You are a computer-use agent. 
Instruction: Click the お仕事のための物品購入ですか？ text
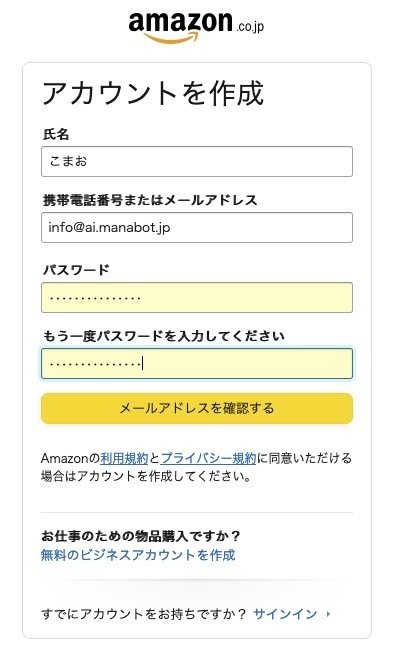(141, 536)
